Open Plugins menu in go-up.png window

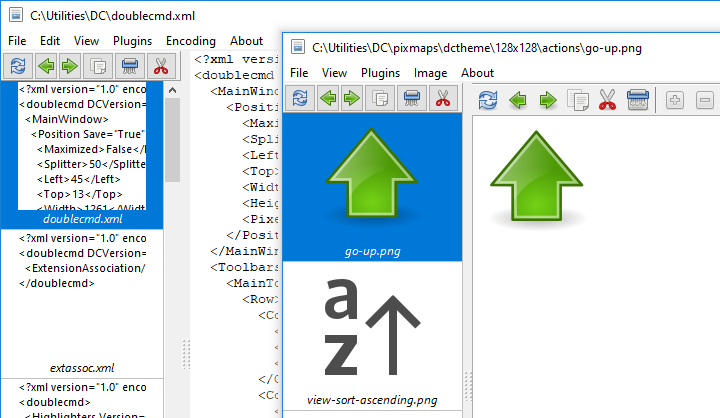point(380,73)
